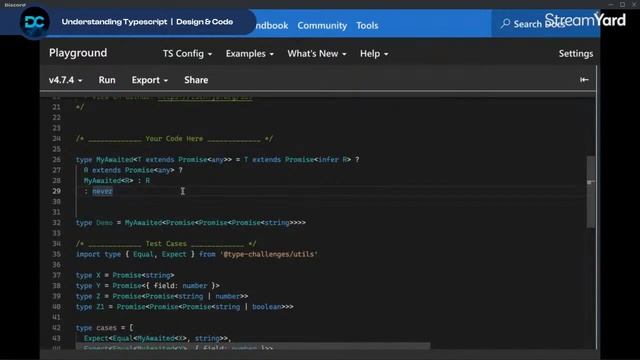Click 'type Z1' declaration on line 40
This screenshot has width=640, height=360.
pos(90,307)
